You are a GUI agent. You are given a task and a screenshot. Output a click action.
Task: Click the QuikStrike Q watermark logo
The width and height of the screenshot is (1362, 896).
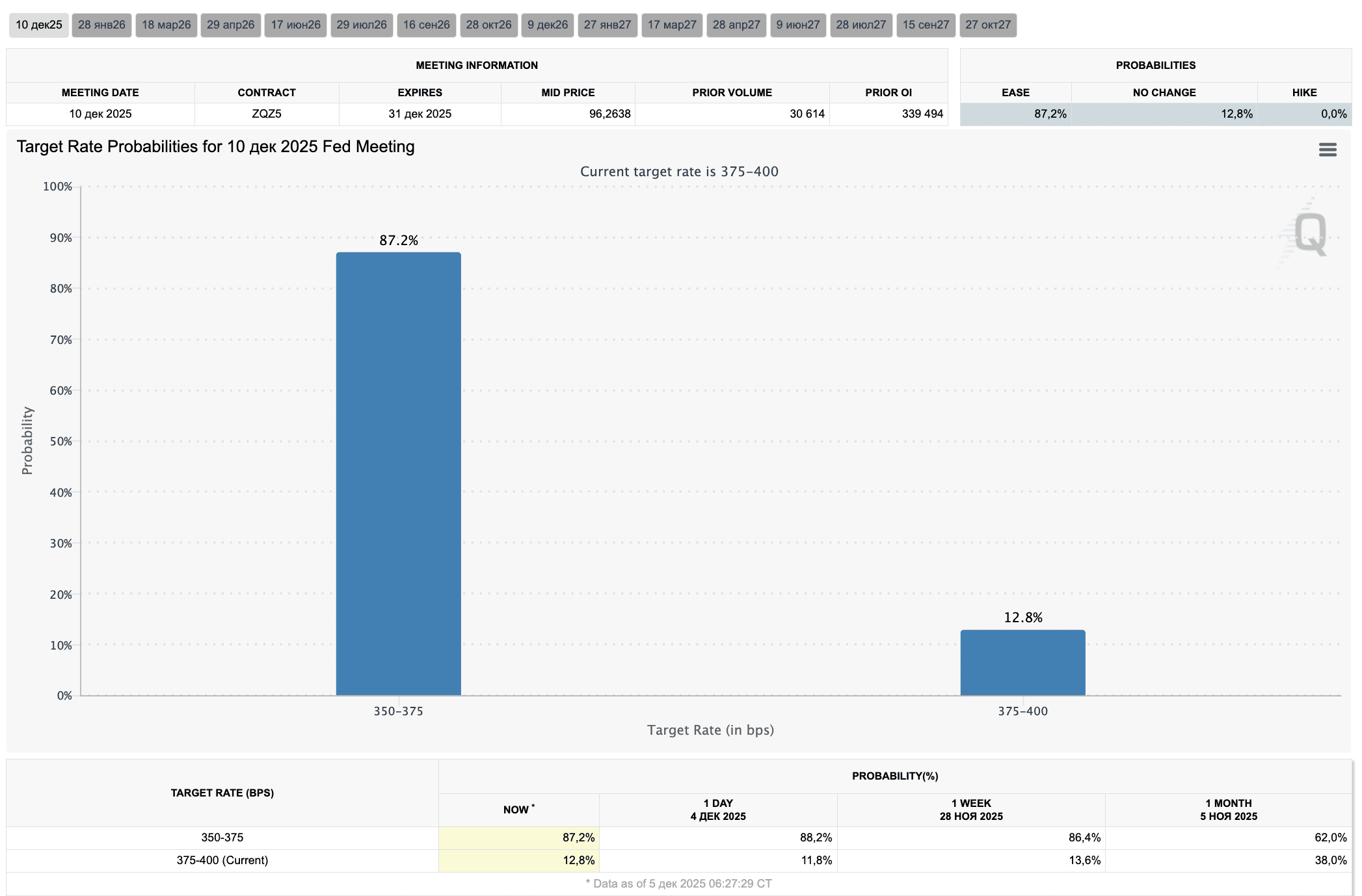point(1309,233)
